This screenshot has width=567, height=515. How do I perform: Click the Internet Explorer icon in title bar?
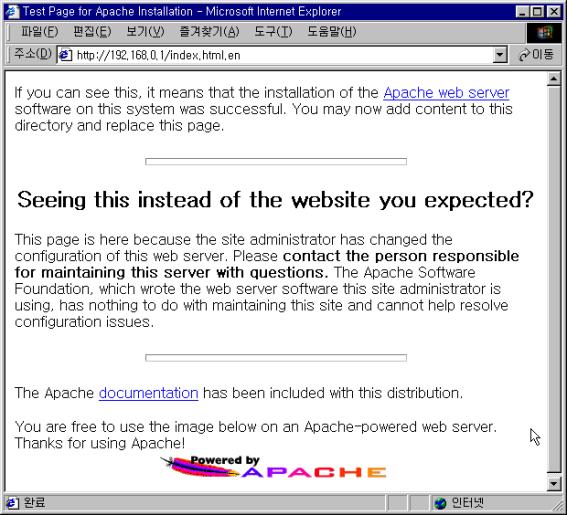12,12
